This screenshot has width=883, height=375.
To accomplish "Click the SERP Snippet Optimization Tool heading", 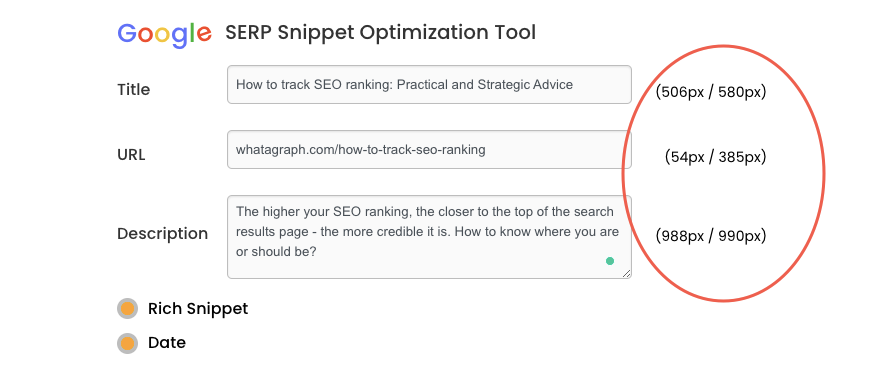I will (x=381, y=33).
